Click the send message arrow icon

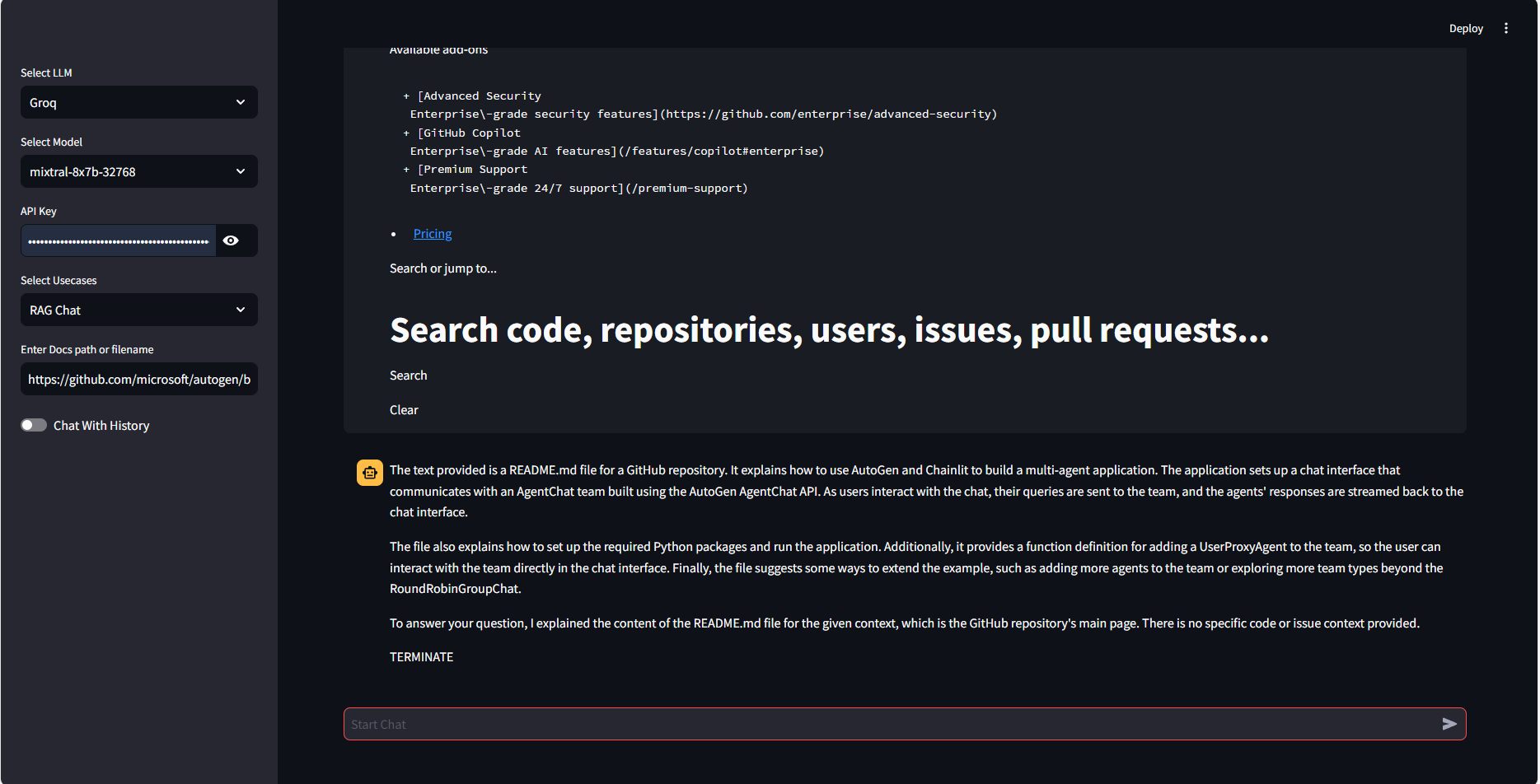coord(1449,724)
